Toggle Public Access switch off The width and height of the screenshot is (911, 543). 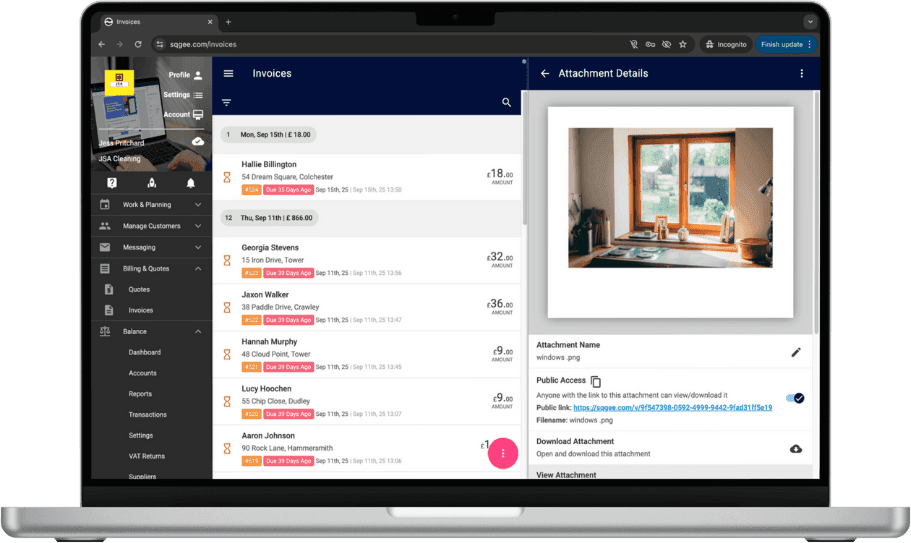[796, 397]
